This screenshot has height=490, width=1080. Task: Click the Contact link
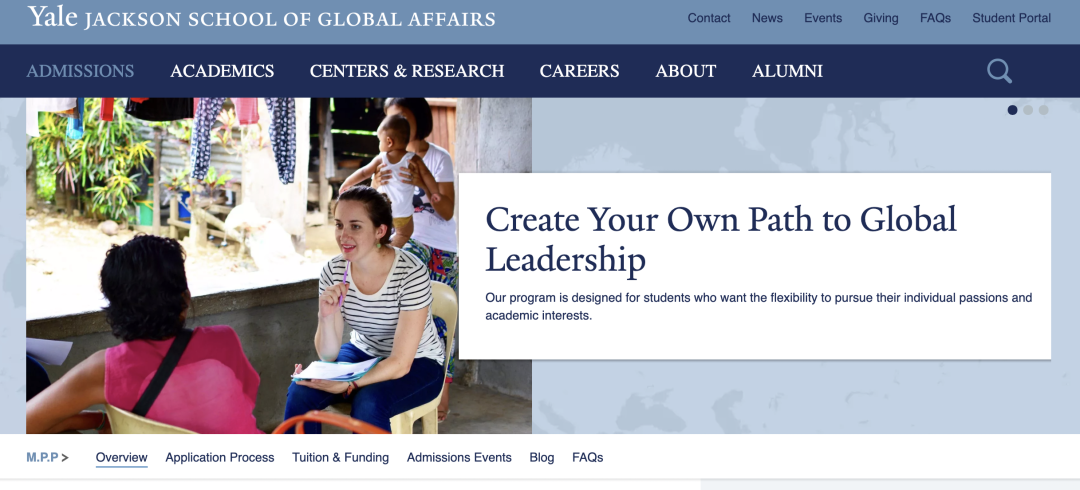709,18
